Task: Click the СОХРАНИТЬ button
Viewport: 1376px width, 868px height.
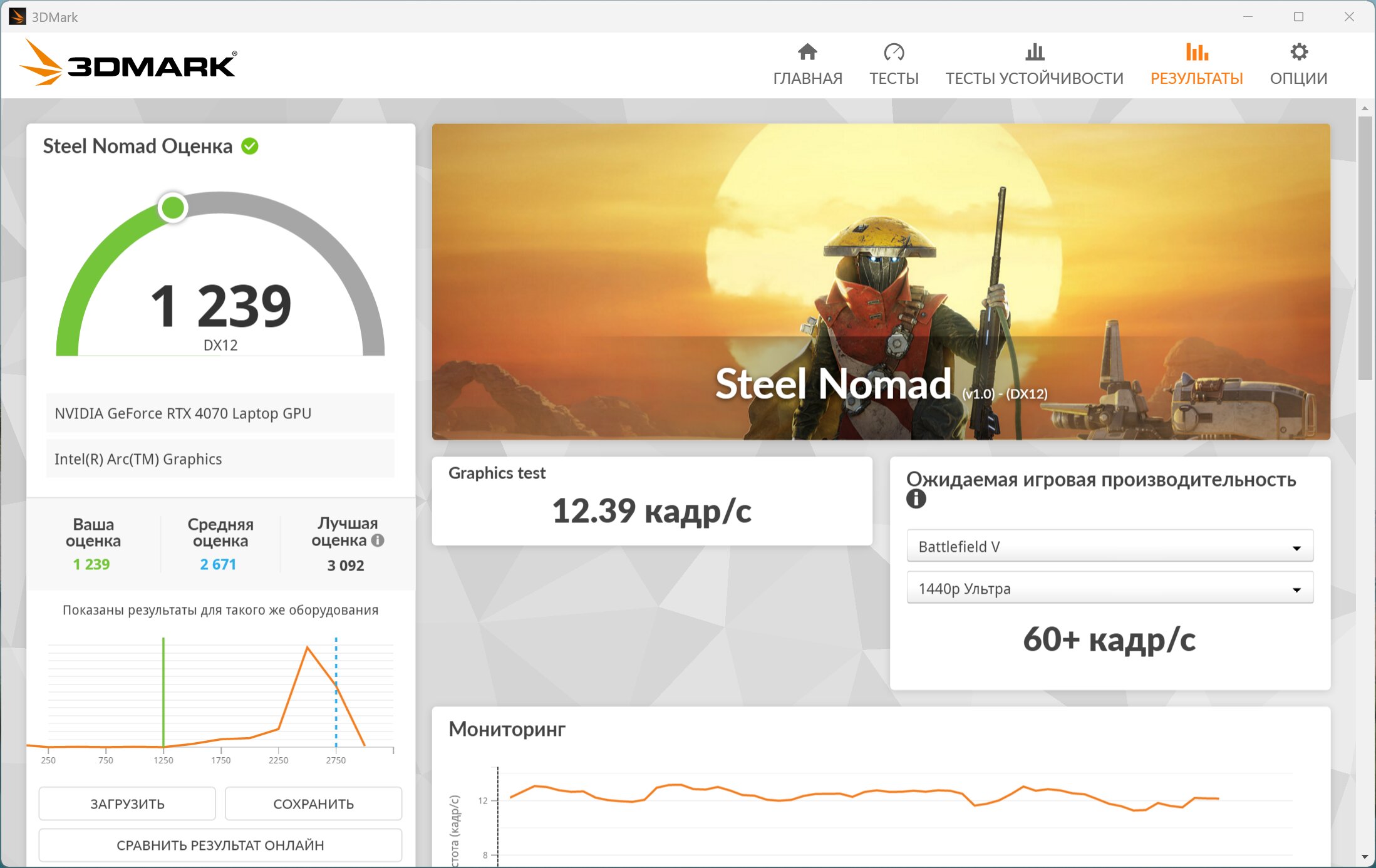Action: point(313,803)
